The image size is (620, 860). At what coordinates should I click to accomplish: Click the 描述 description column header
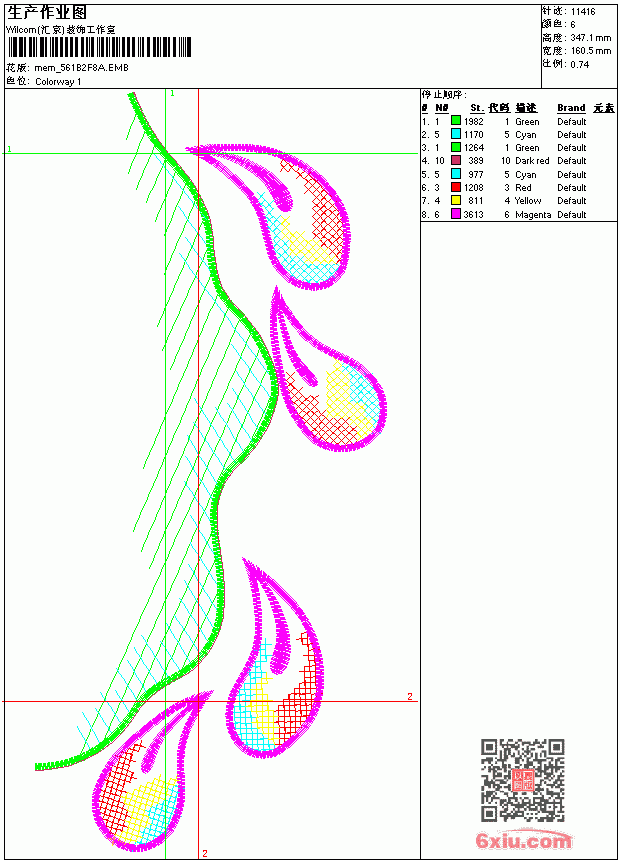coord(526,108)
